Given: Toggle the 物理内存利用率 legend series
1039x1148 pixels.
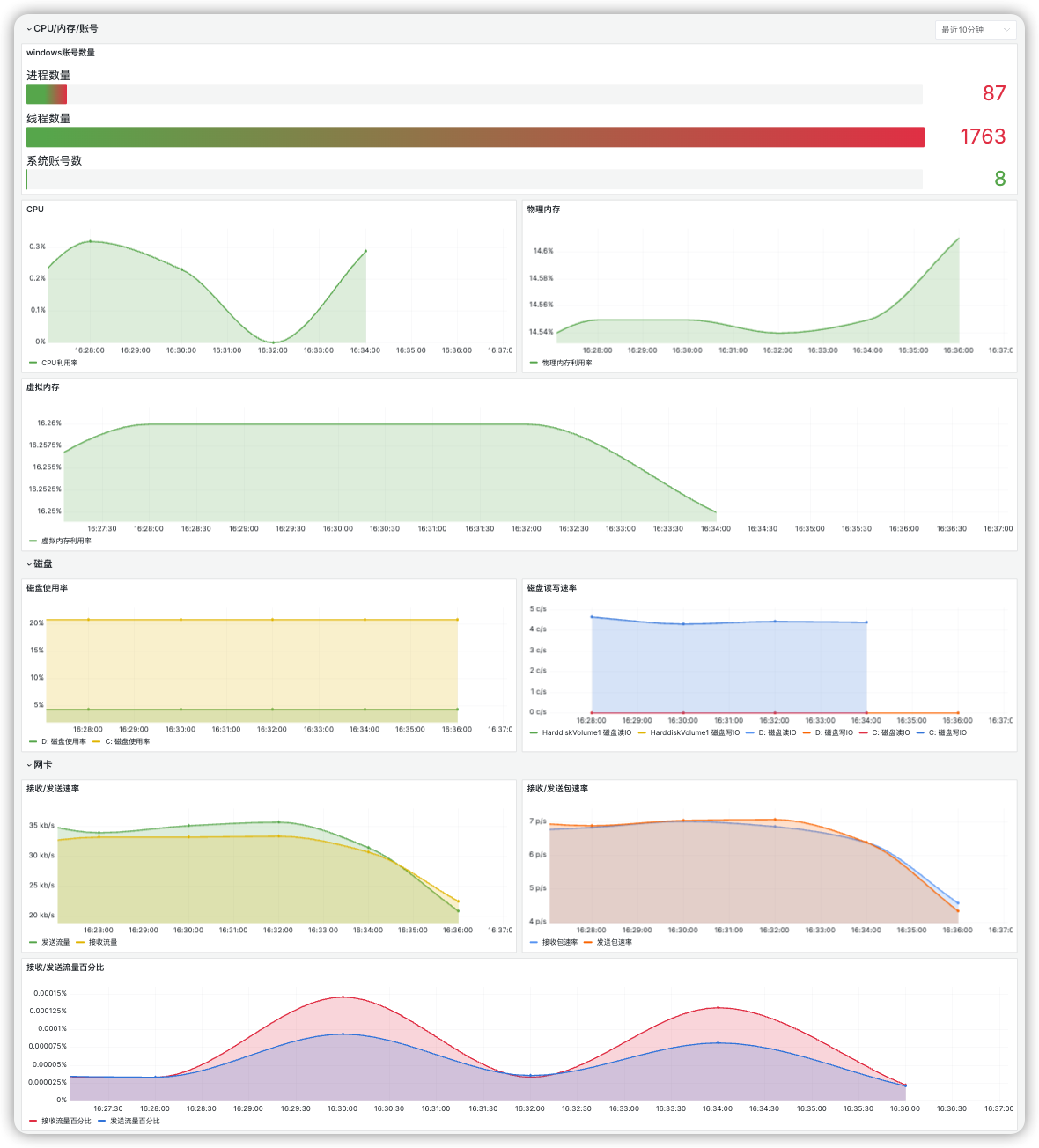Looking at the screenshot, I should [561, 363].
